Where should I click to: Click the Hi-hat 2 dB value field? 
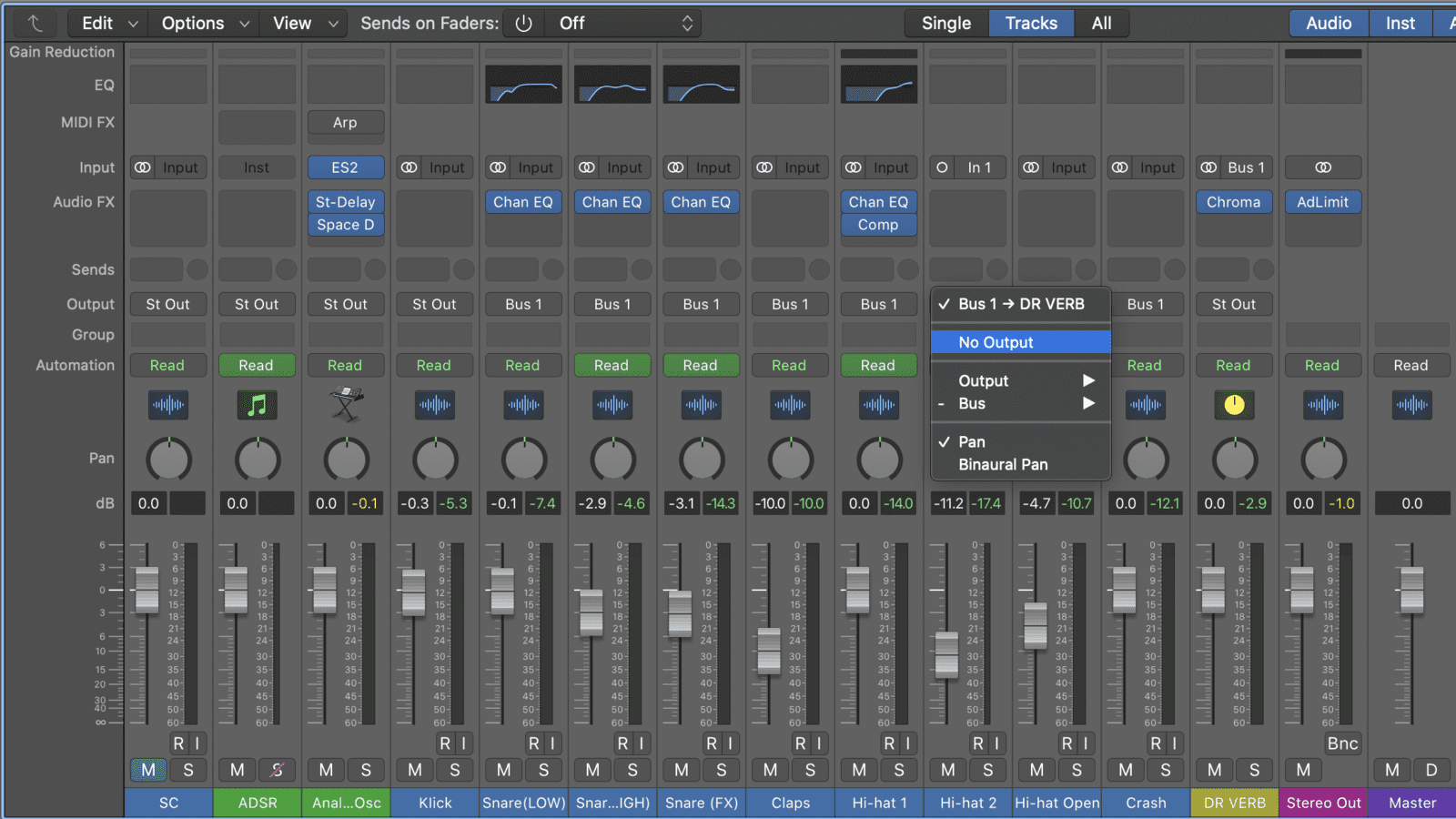[x=948, y=503]
